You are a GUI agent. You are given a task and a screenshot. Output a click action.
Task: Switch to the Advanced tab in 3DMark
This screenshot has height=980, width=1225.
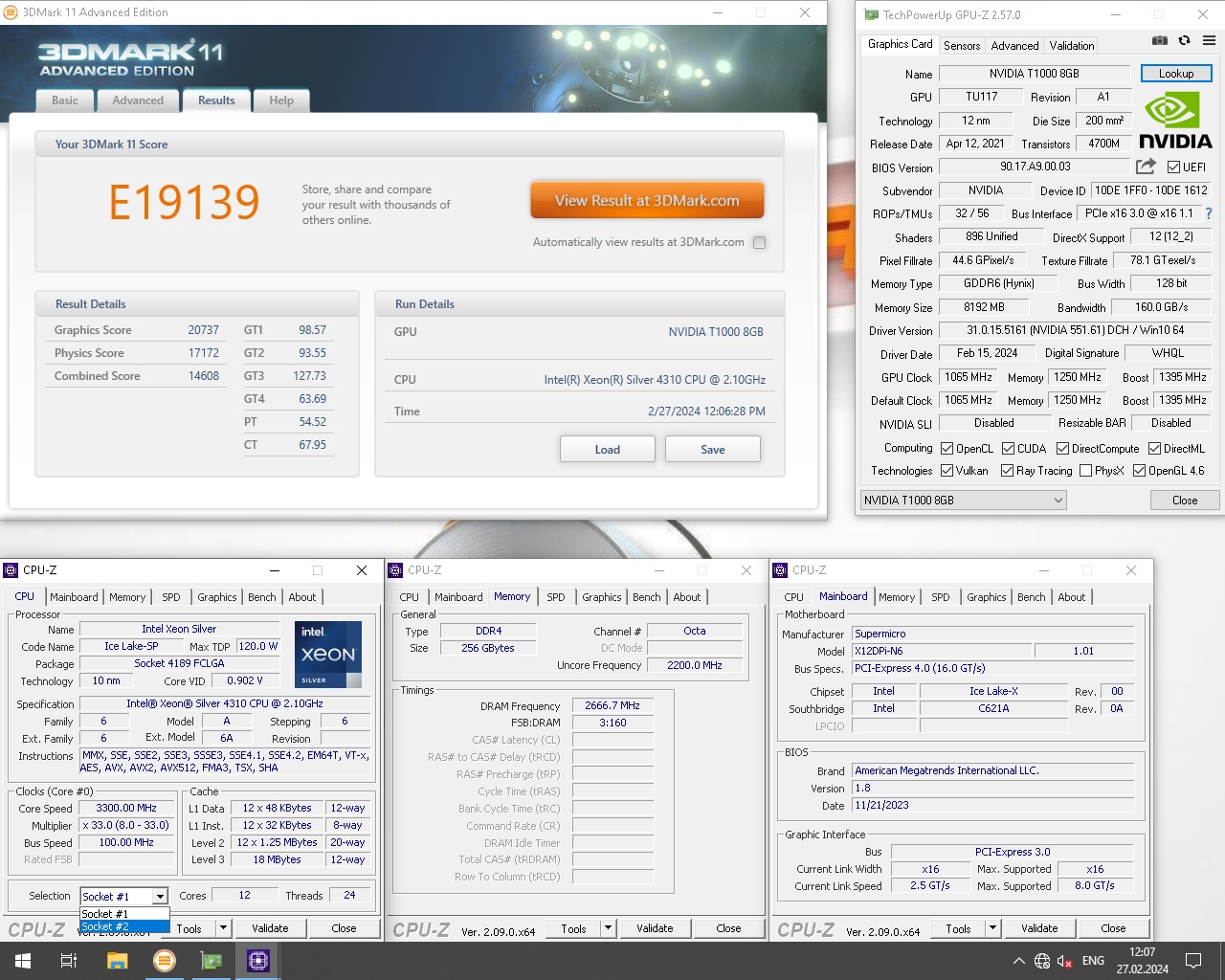point(138,100)
